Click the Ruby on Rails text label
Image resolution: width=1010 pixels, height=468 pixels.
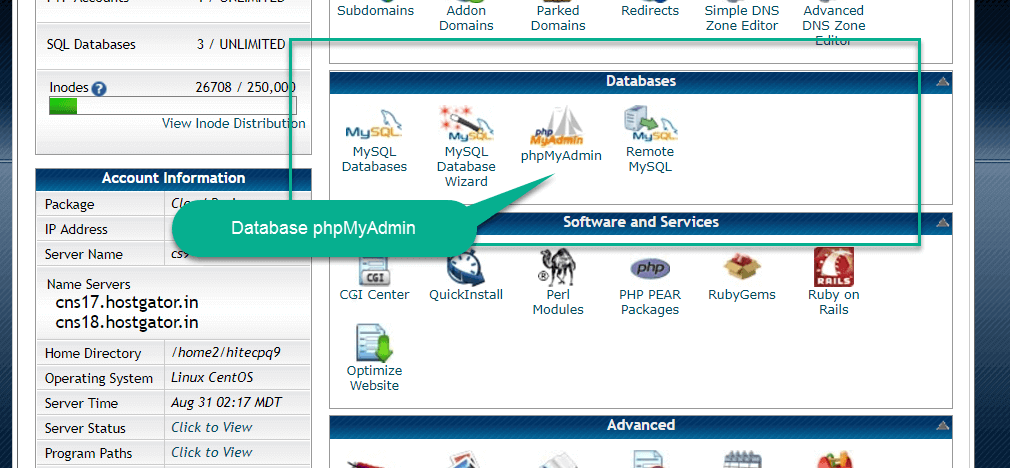834,302
